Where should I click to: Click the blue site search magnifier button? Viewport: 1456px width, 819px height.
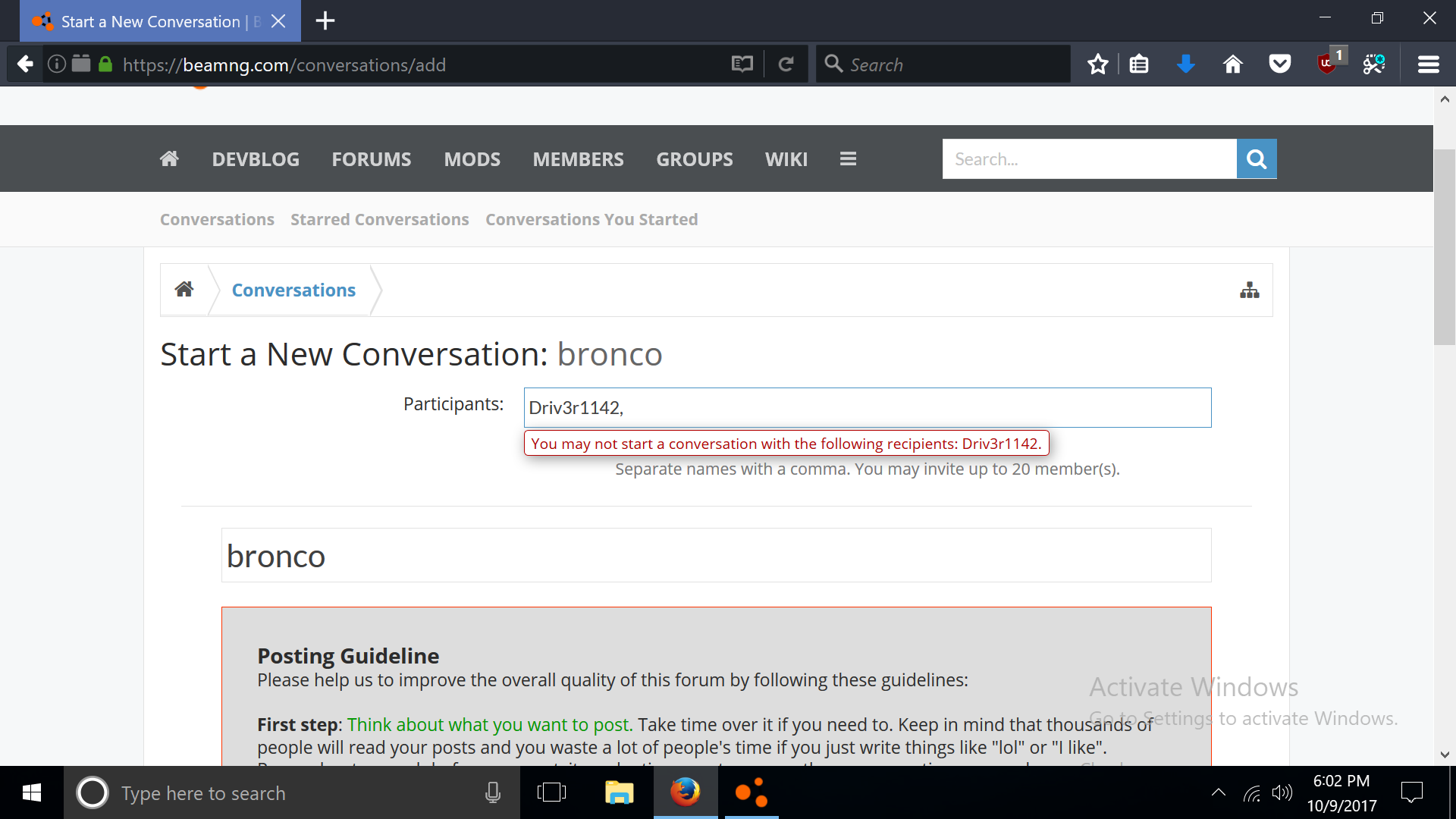click(1257, 158)
